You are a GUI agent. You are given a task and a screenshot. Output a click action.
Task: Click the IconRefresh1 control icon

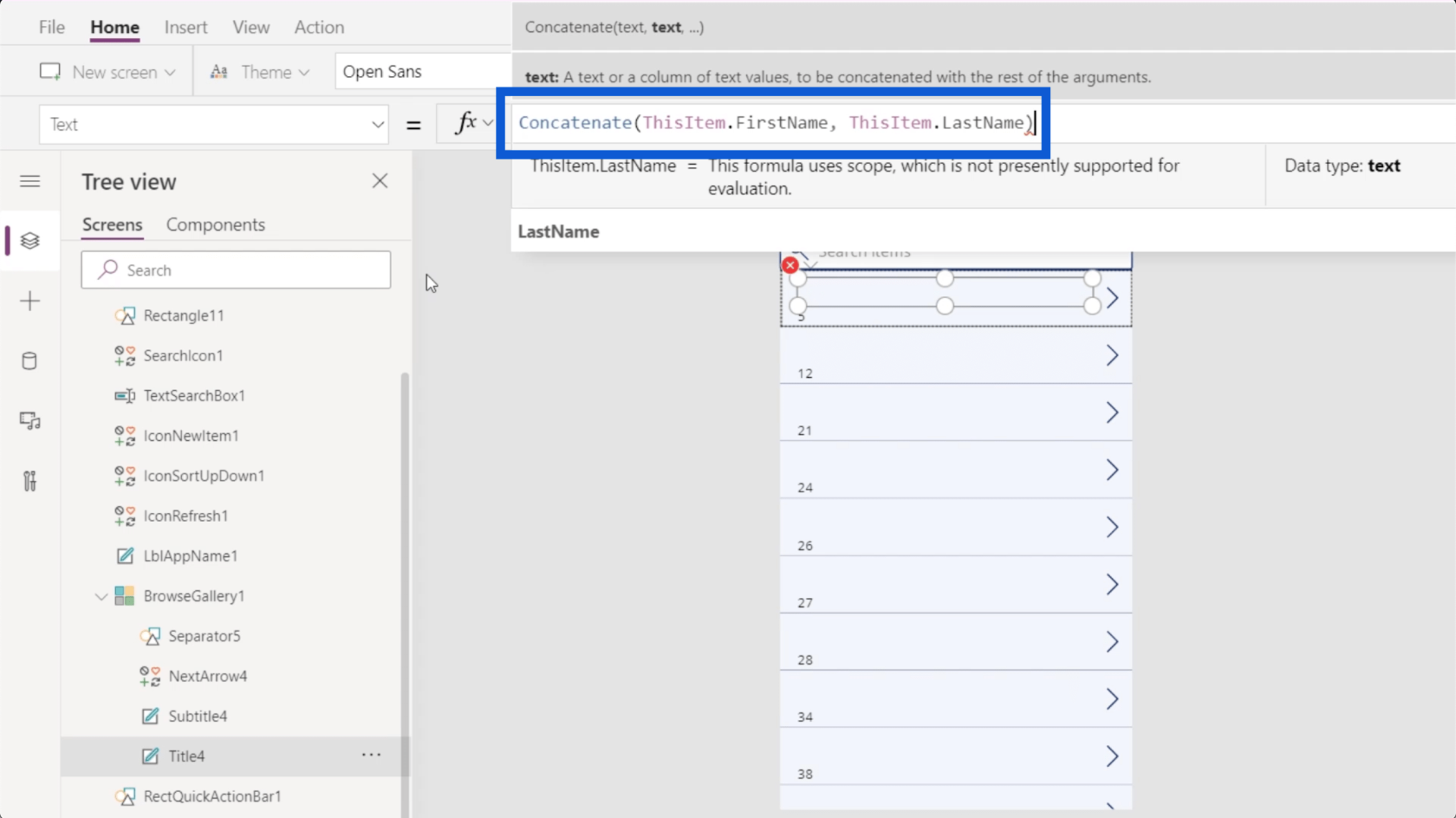point(125,516)
